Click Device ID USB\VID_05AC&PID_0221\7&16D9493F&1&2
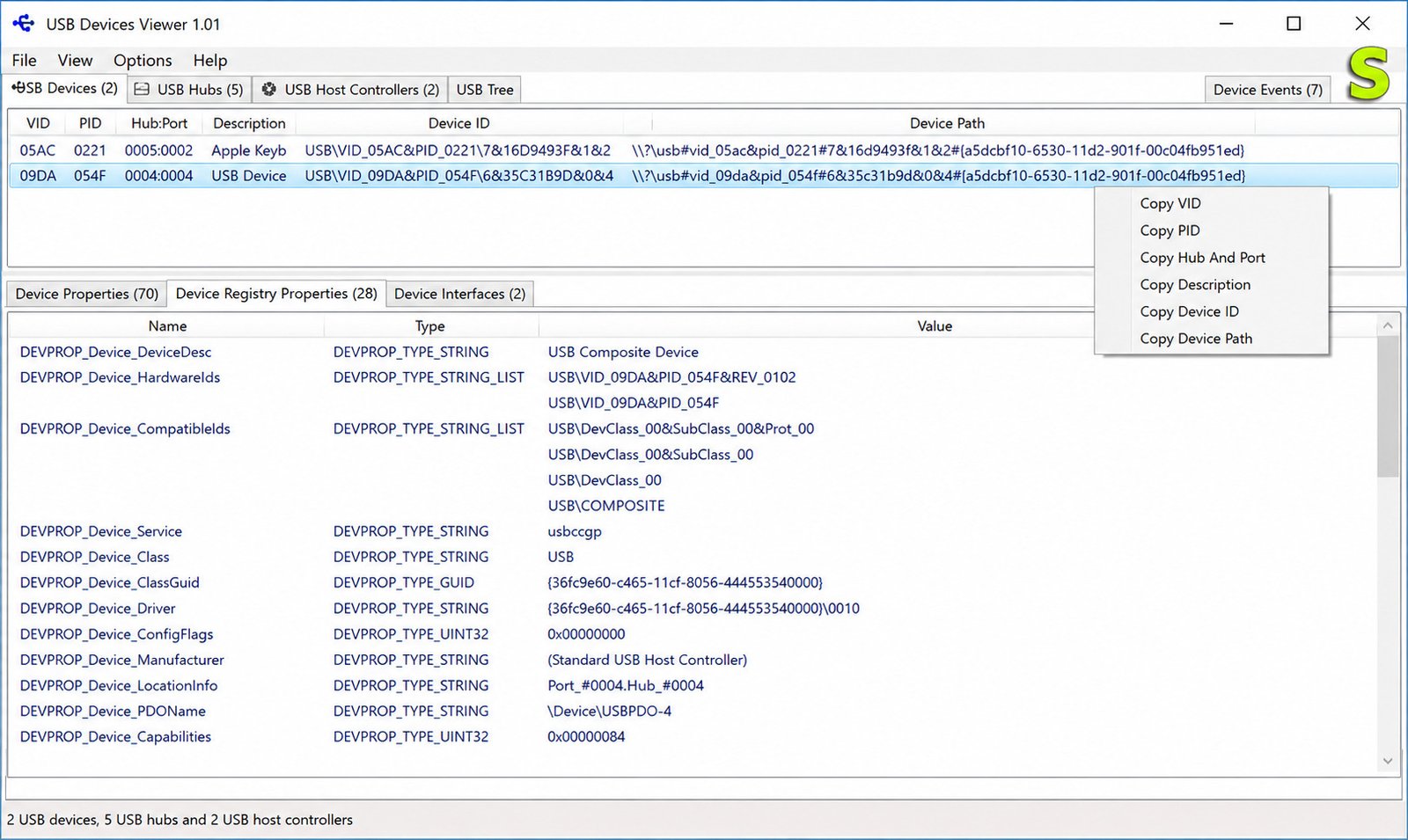 pyautogui.click(x=458, y=150)
